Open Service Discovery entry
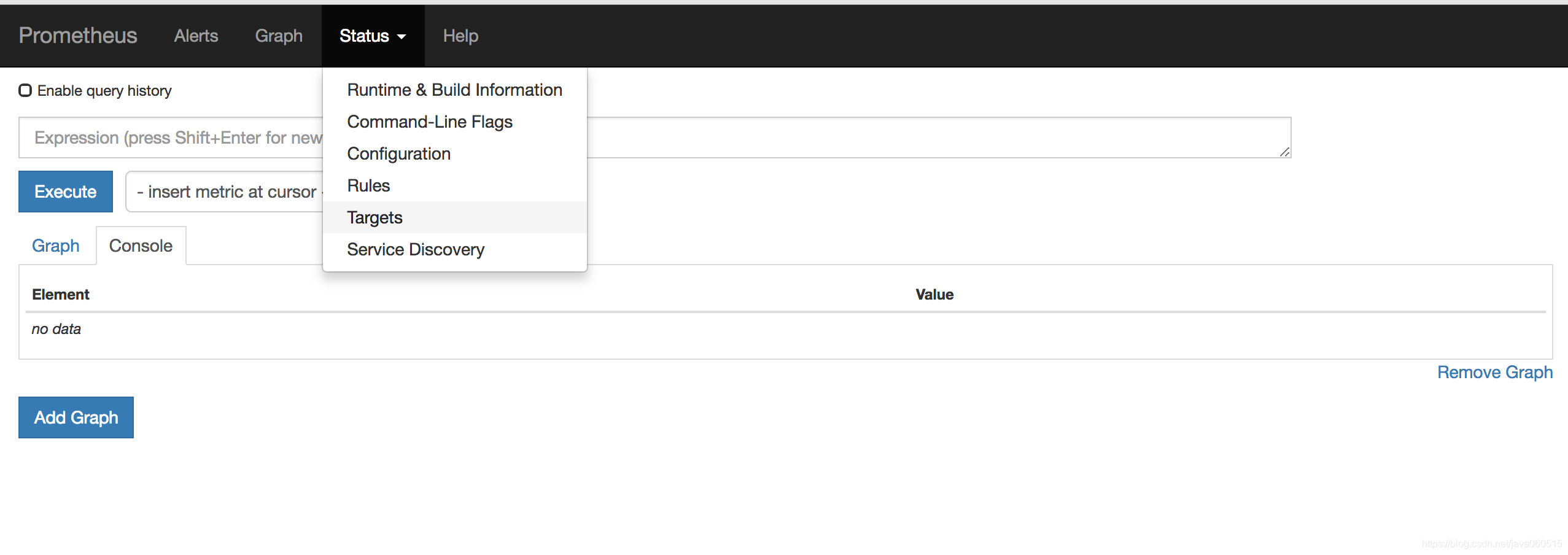The width and height of the screenshot is (1568, 555). [x=454, y=249]
